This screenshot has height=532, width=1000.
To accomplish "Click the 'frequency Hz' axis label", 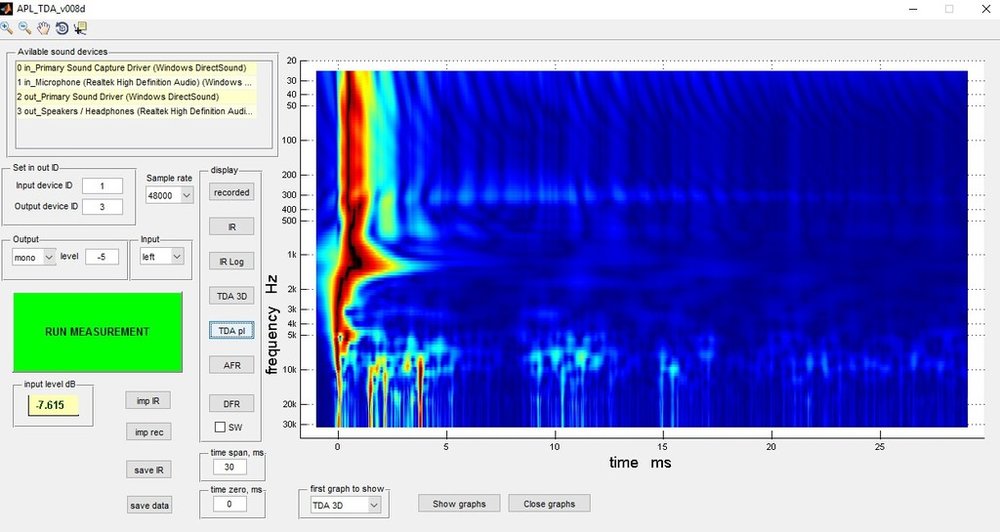I will tap(272, 324).
